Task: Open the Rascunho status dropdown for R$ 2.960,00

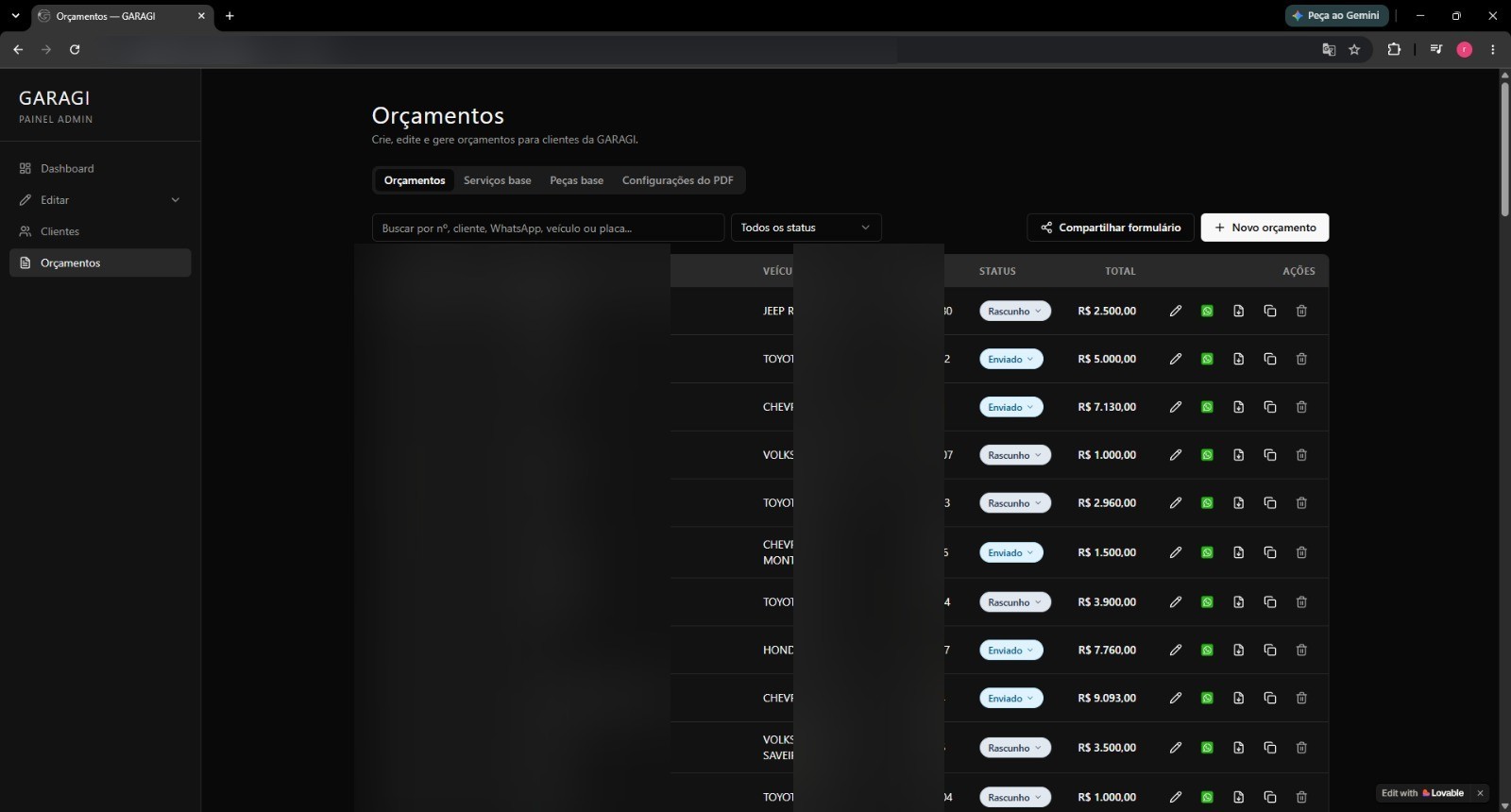Action: pyautogui.click(x=1015, y=503)
